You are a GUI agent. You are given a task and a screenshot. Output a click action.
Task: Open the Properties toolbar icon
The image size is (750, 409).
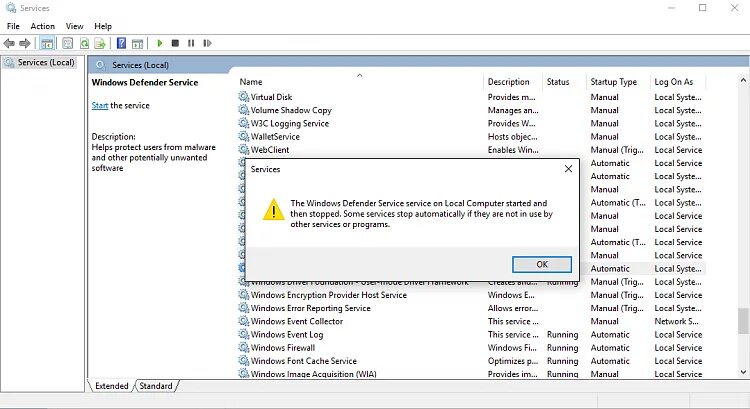pos(68,44)
